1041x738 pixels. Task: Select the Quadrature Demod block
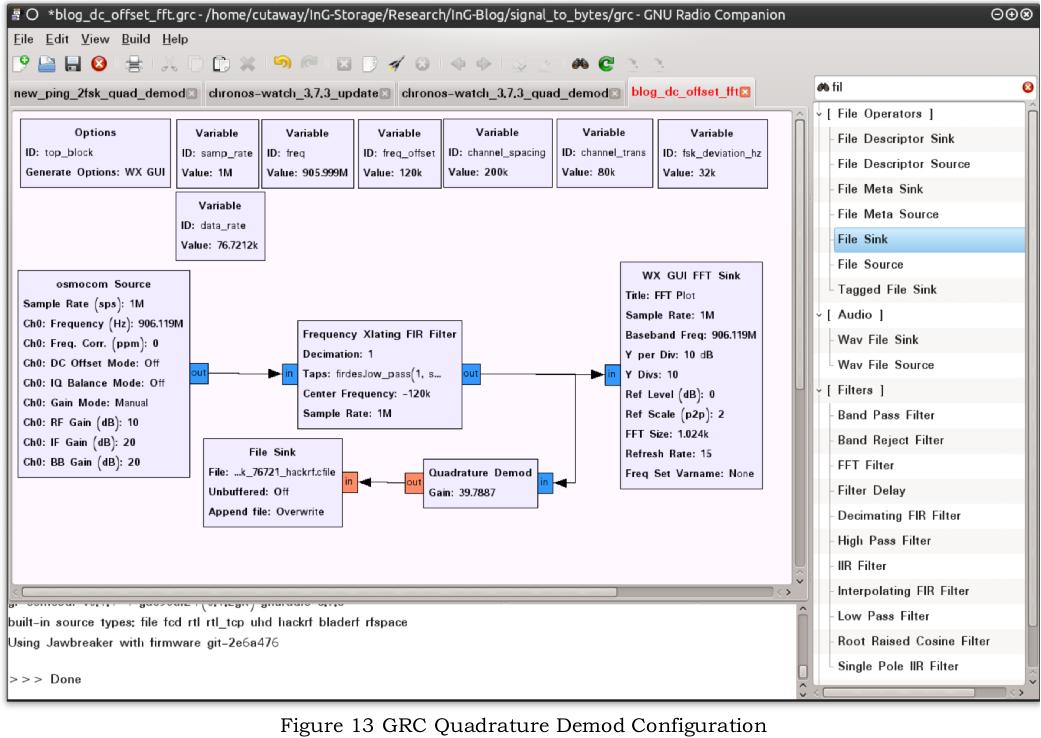tap(480, 483)
